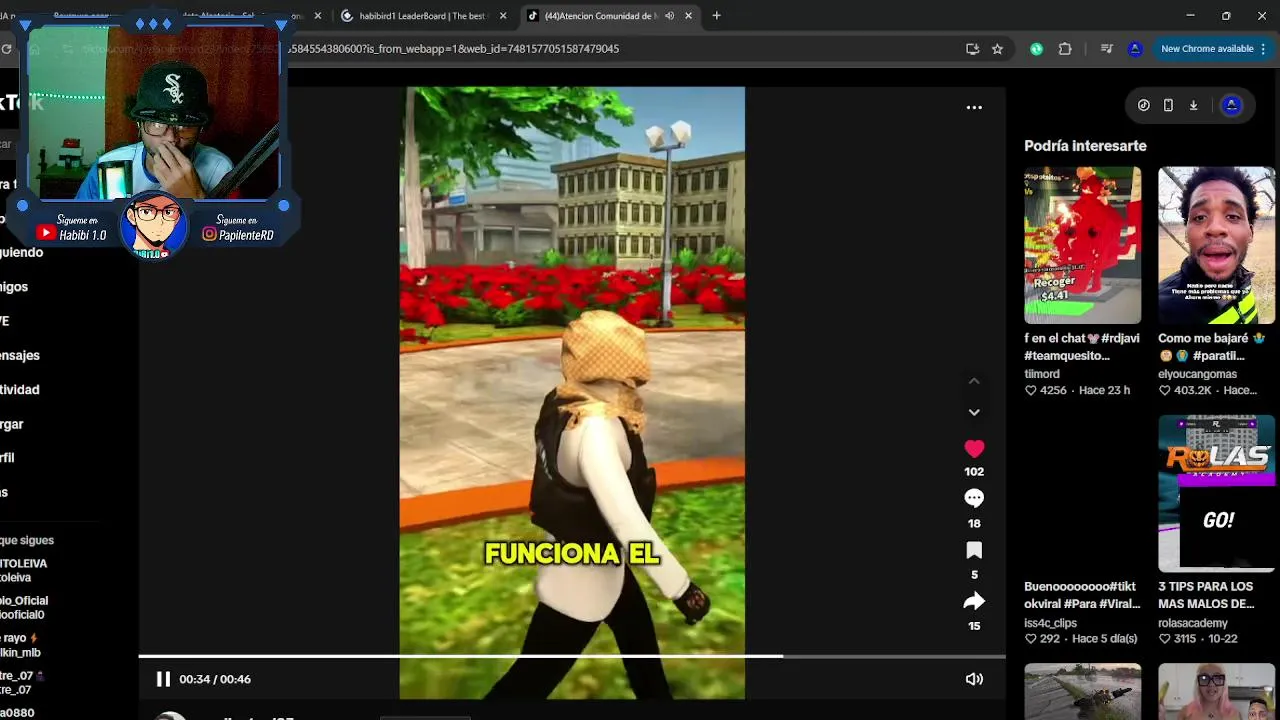Click the playing video frame
This screenshot has width=1280, height=720.
572,393
